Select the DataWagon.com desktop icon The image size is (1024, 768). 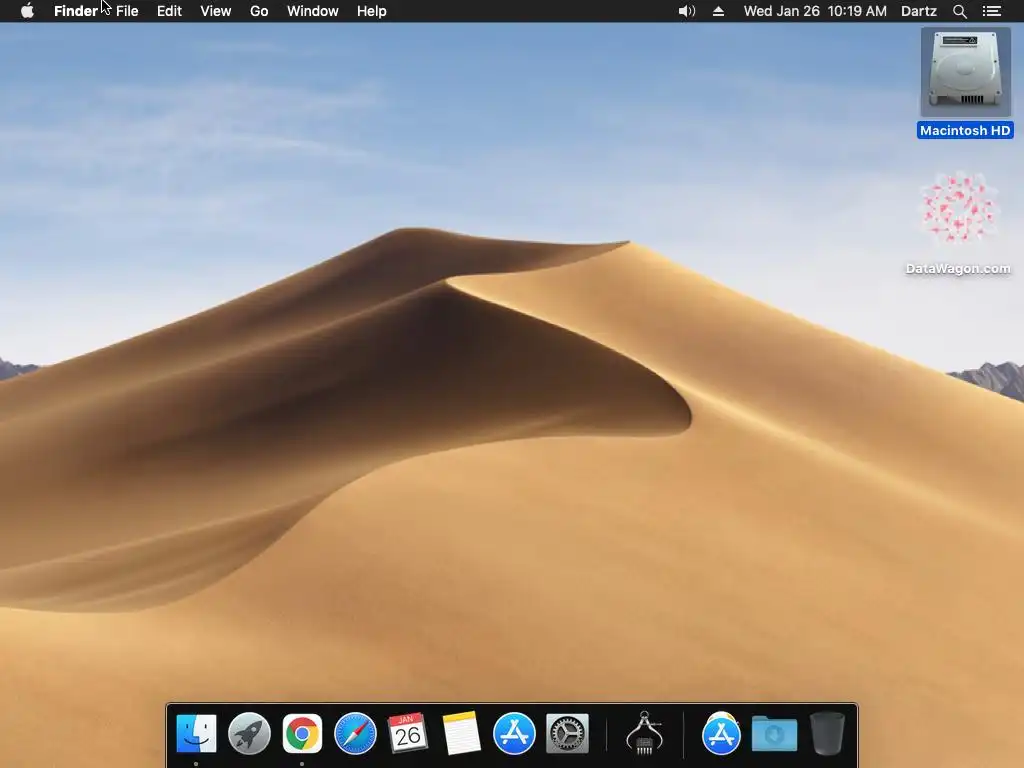pos(958,208)
